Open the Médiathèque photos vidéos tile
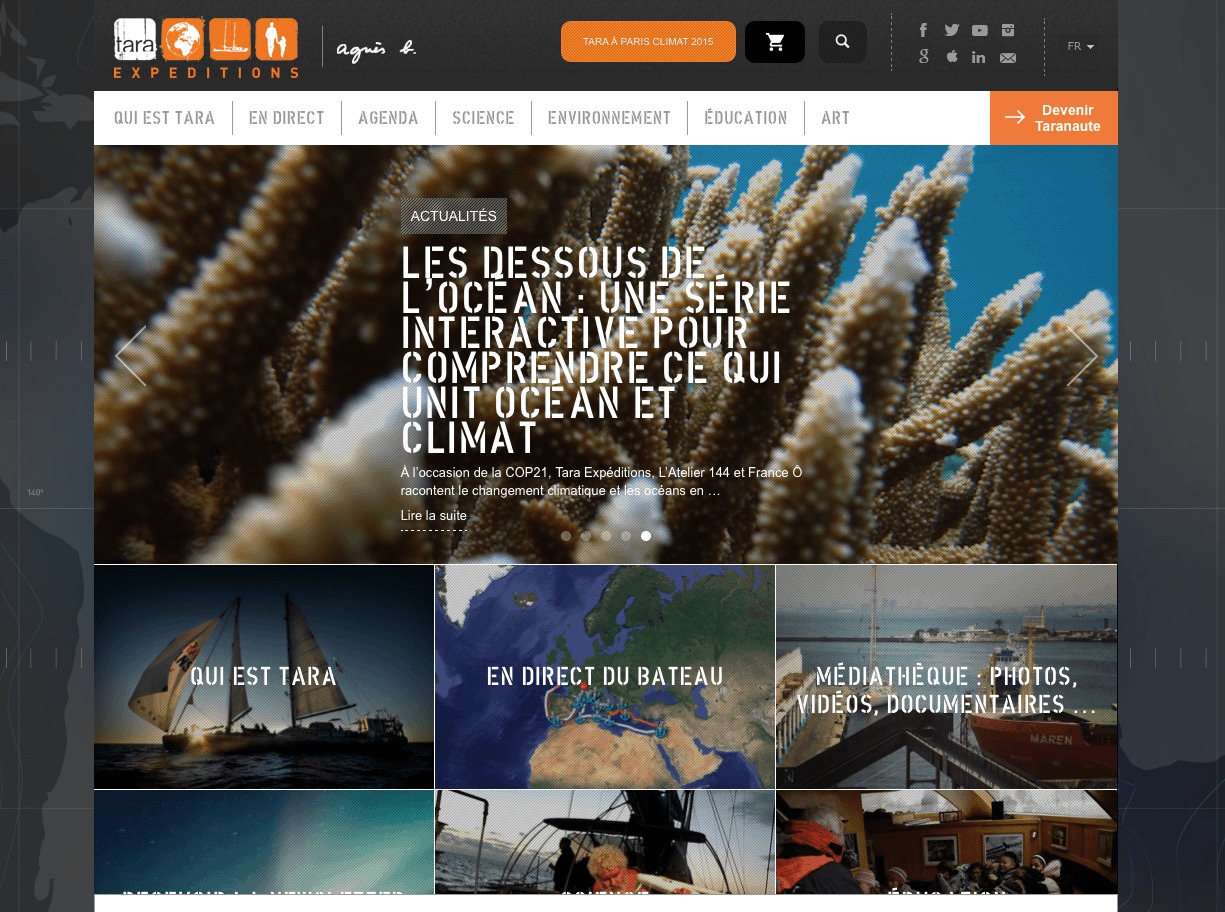Screen dimensions: 1225x912 click(x=946, y=677)
